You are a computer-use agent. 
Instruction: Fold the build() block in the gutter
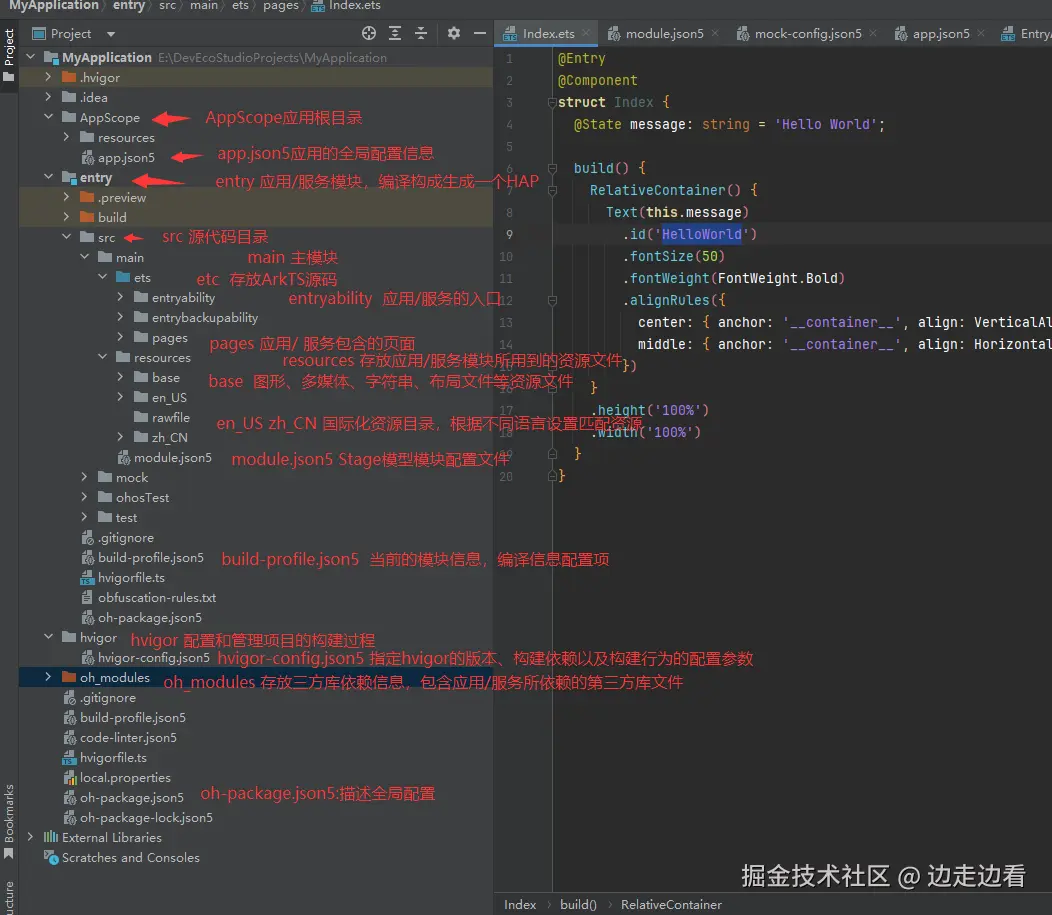pos(552,168)
